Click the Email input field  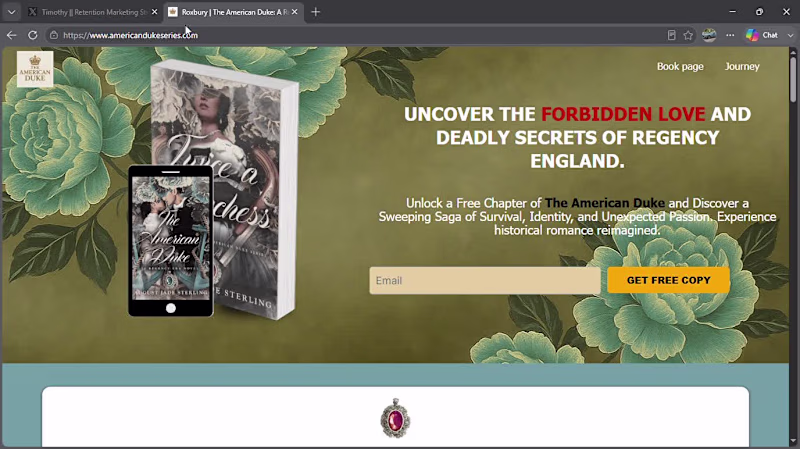[x=485, y=280]
